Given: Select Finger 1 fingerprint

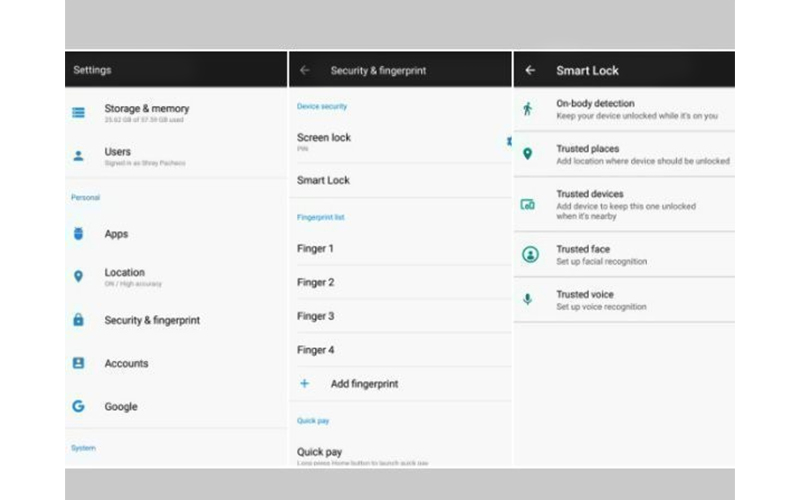Looking at the screenshot, I should [x=400, y=248].
